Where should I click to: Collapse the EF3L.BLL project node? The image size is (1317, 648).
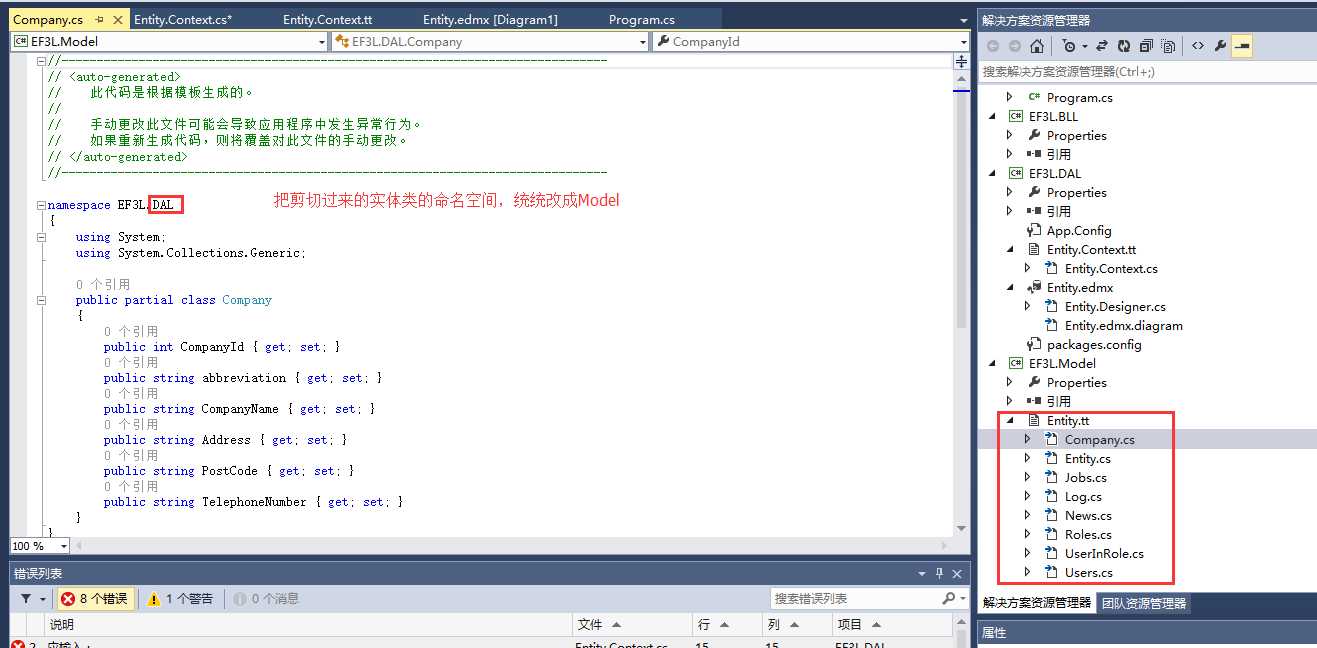992,116
